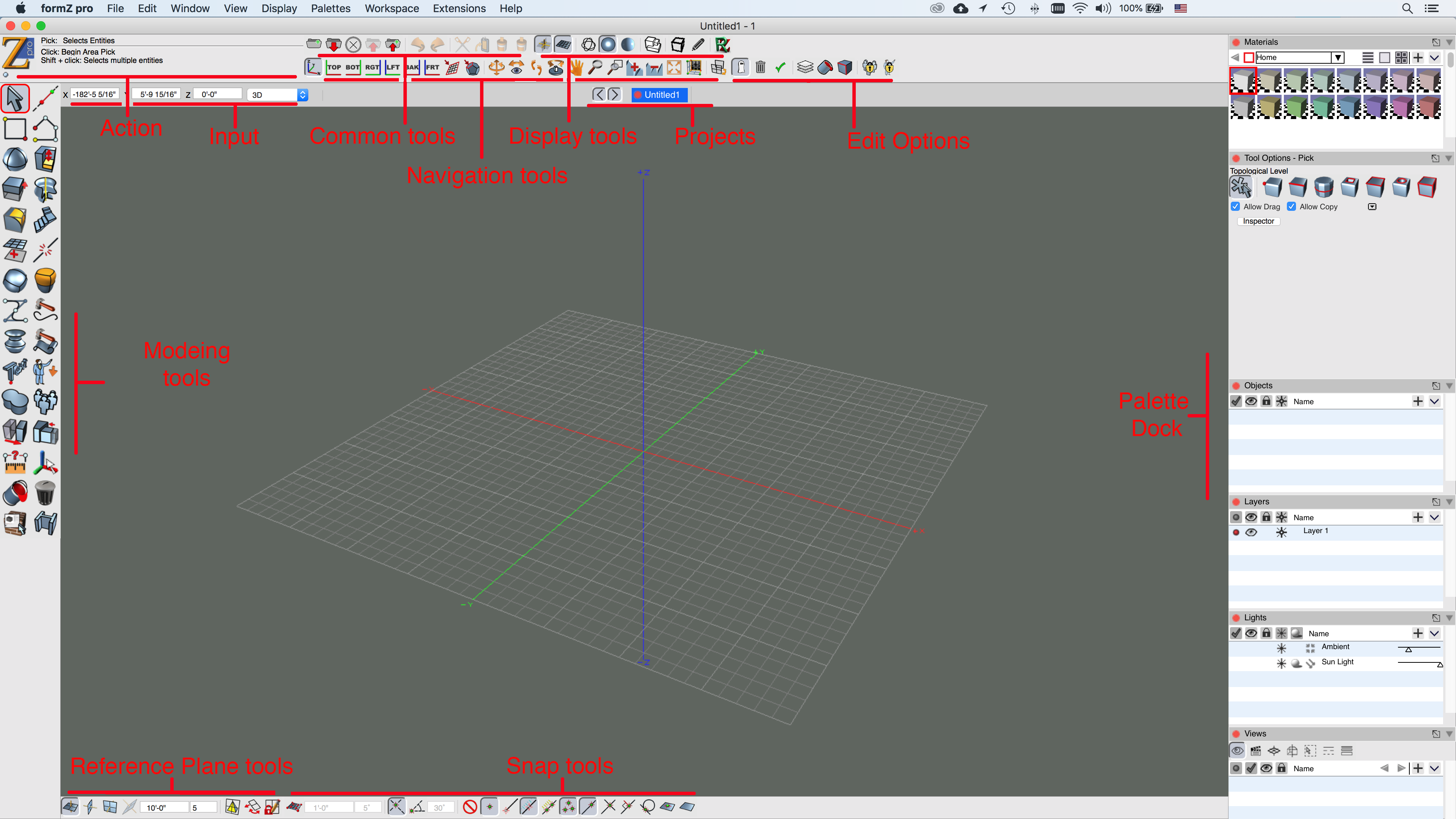The width and height of the screenshot is (1456, 819).
Task: Select the Pick arrow tool
Action: pyautogui.click(x=15, y=99)
